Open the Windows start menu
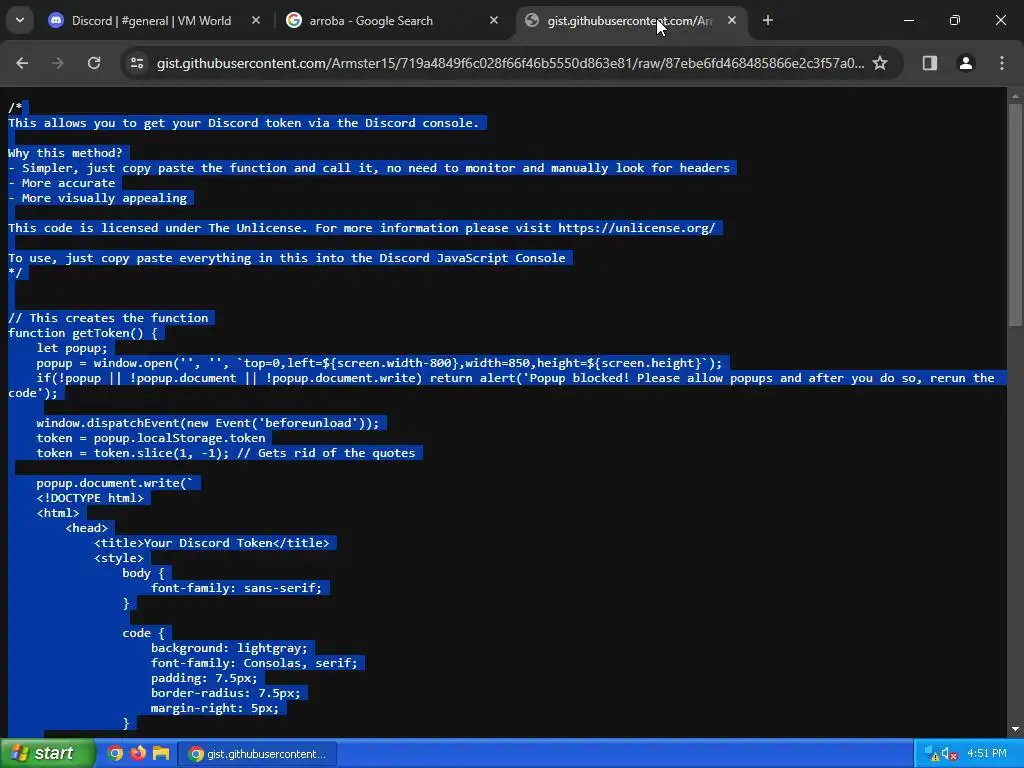 click(x=48, y=754)
